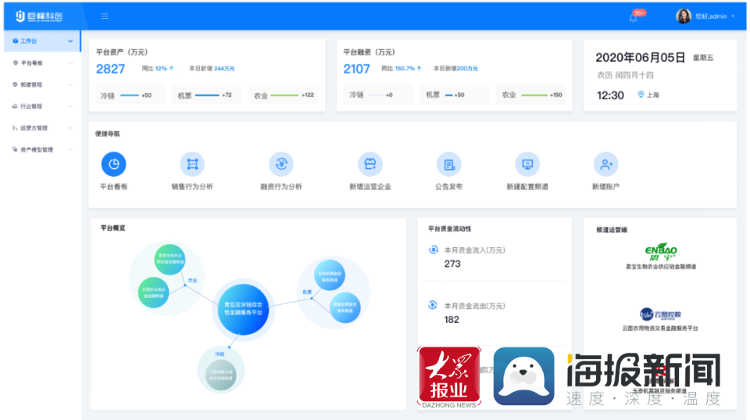This screenshot has width=750, height=420.
Task: Click the 新增账户 add account icon
Action: click(605, 164)
